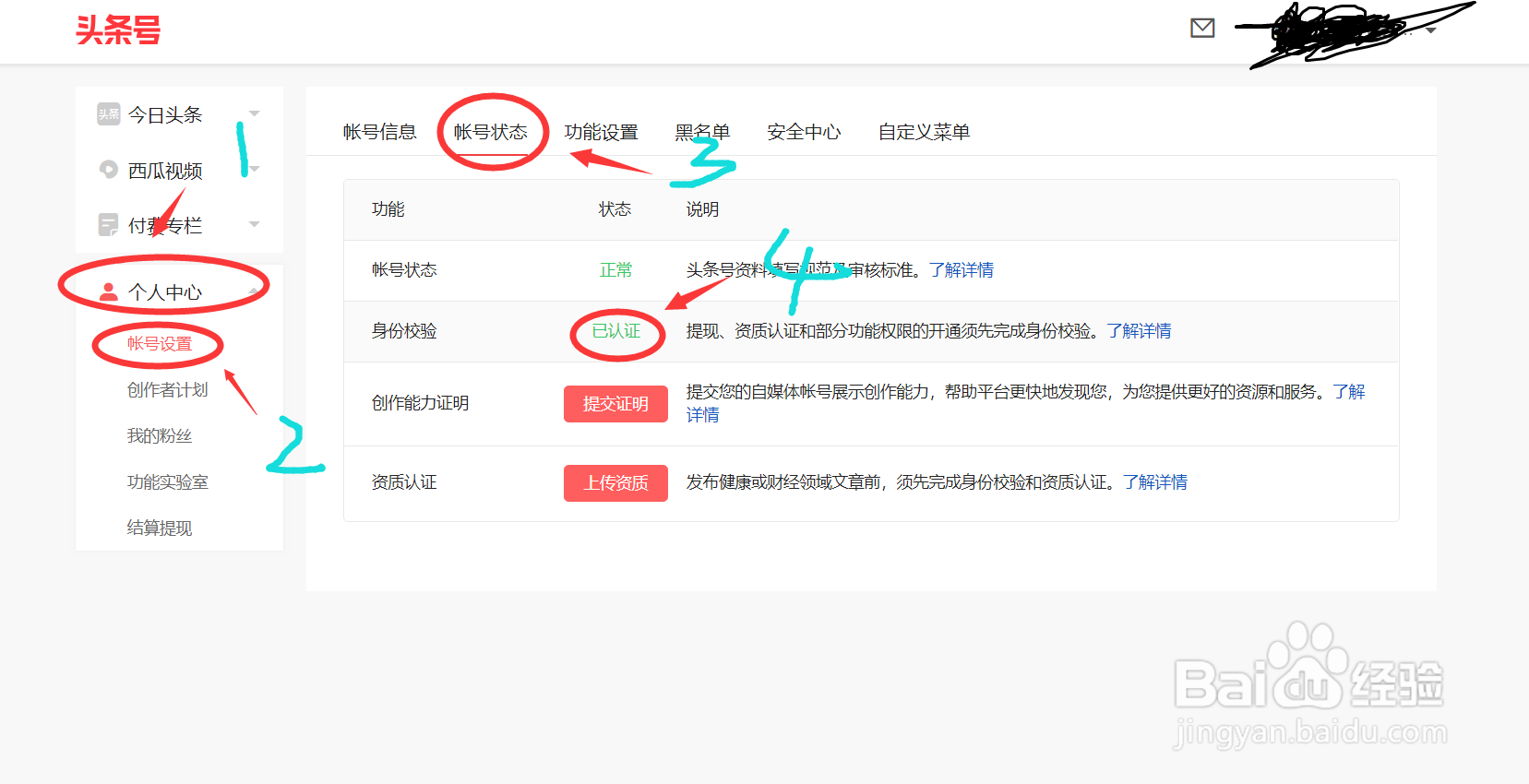Click the 付费专栏 document icon
Screen dimensions: 1529x784
coord(108,224)
